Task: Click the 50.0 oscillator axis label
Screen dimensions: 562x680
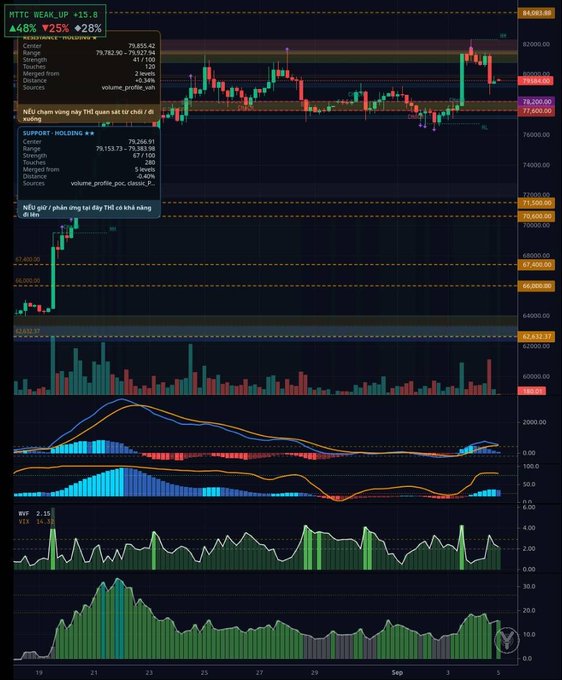Action: coord(529,484)
